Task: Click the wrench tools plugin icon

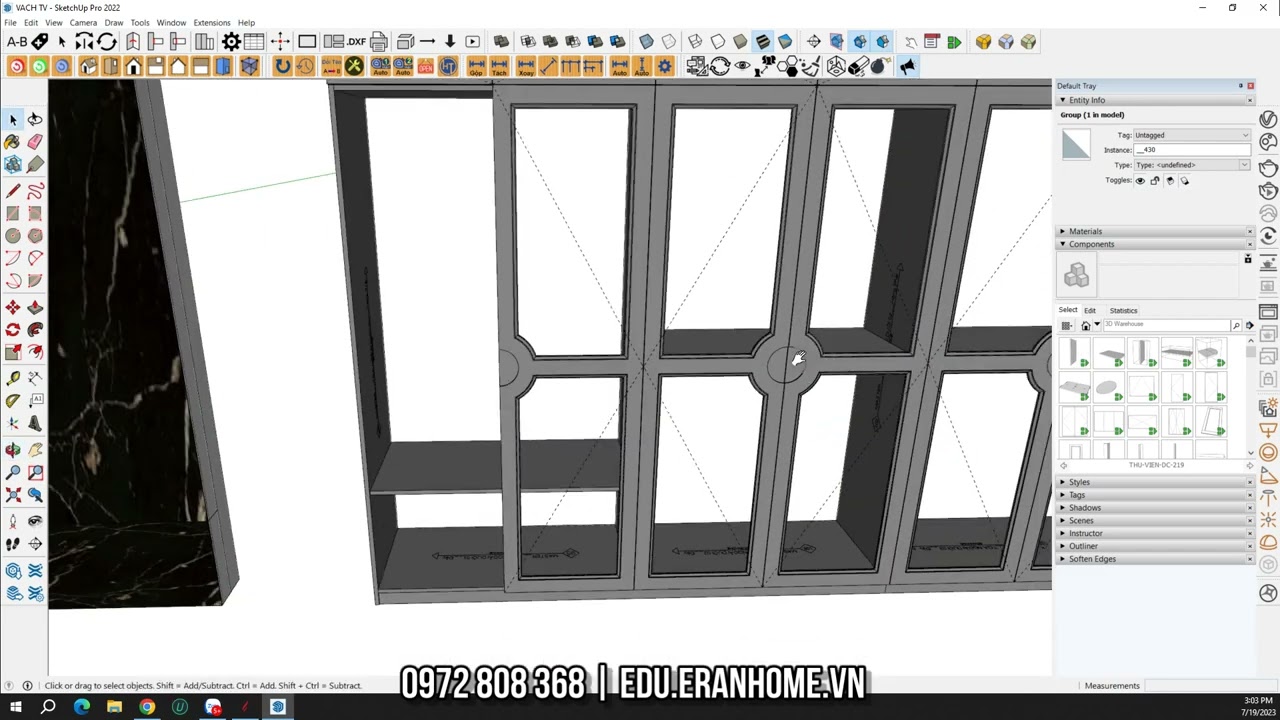Action: point(354,67)
